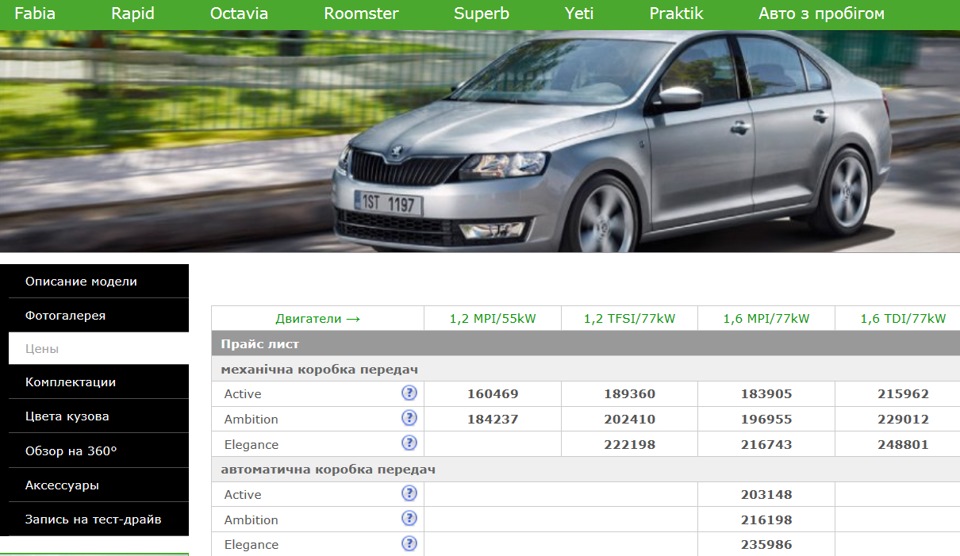Viewport: 960px width, 556px height.
Task: Click price 222198 for Elegance
Action: (x=629, y=445)
